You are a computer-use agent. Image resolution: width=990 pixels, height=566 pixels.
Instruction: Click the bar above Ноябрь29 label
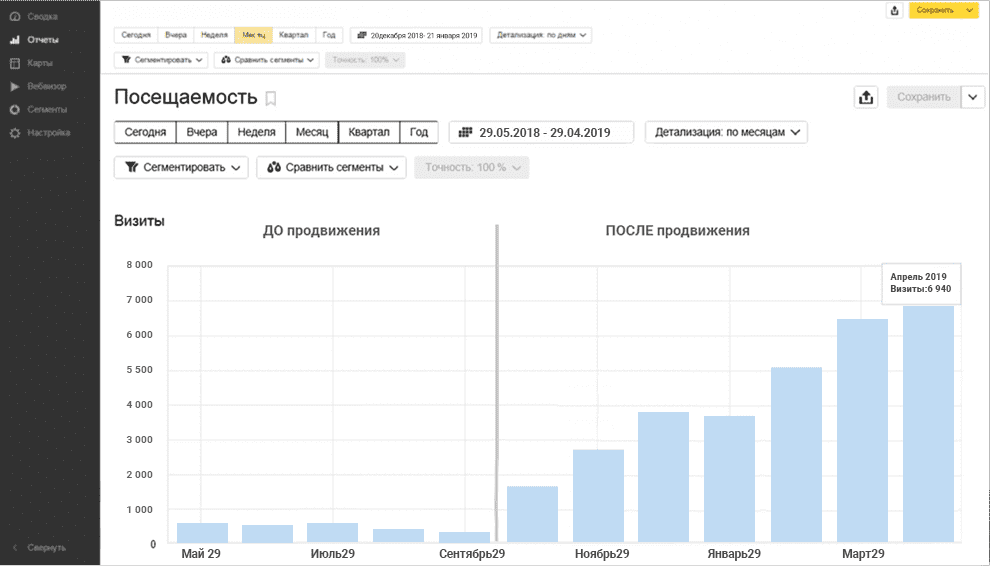598,496
